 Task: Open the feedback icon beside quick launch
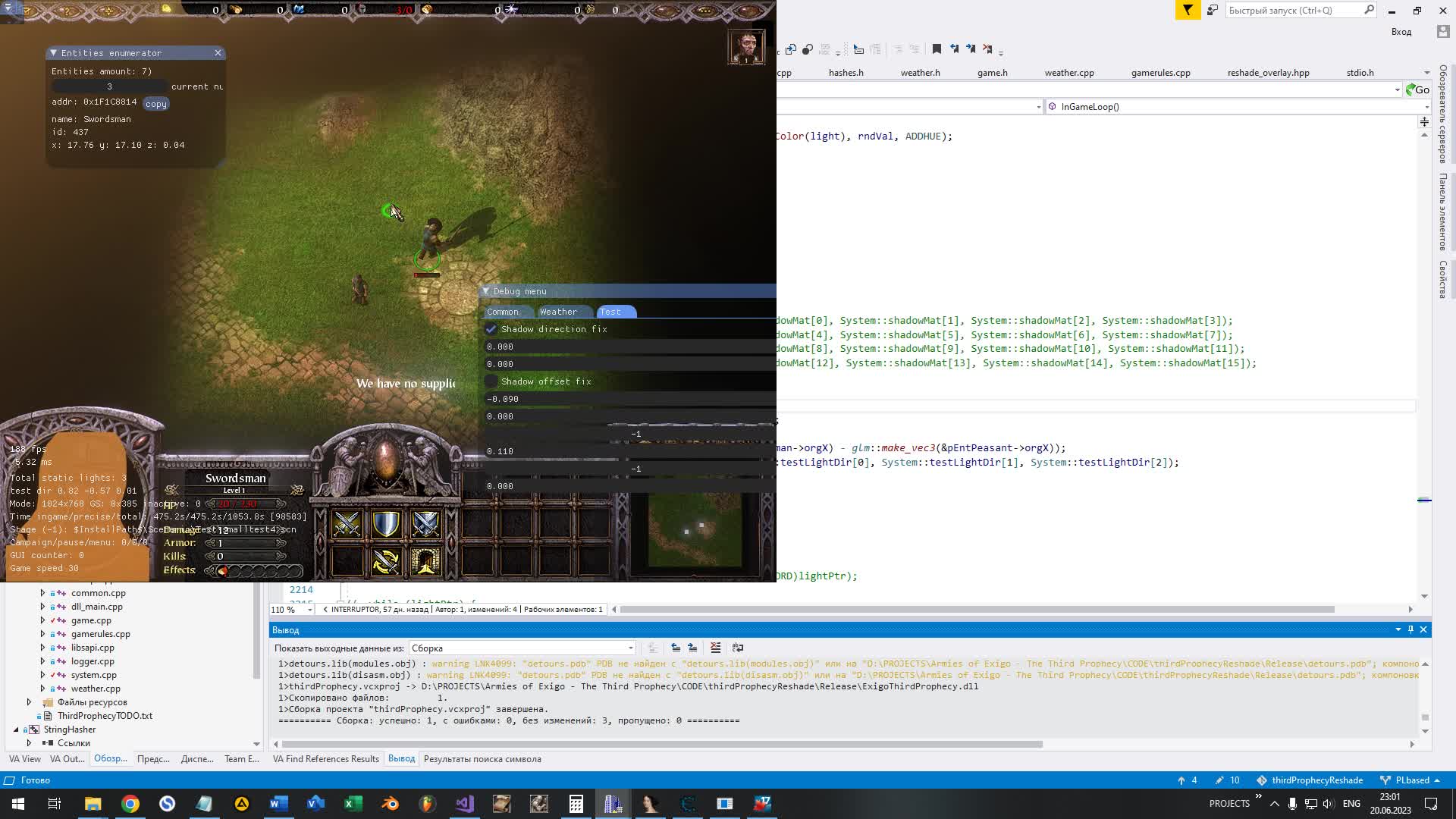point(1213,10)
